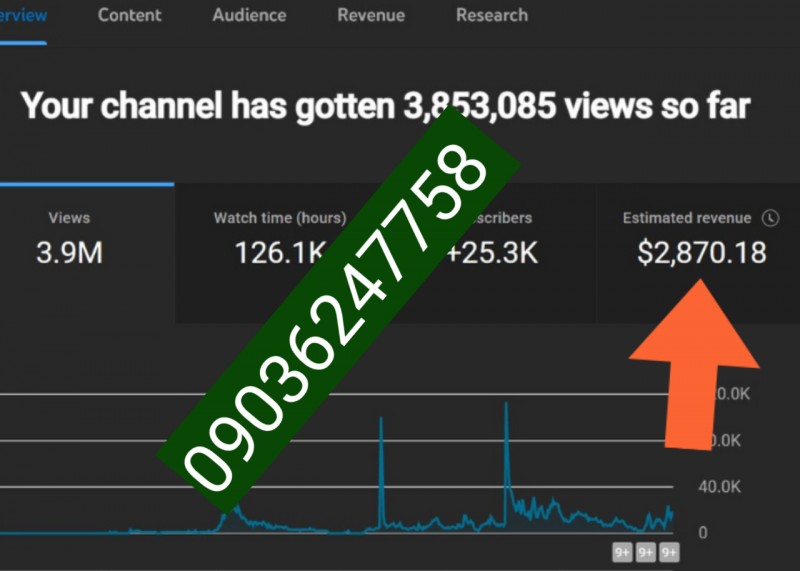Click the middle 9+ video marker
The width and height of the screenshot is (800, 571).
(645, 552)
